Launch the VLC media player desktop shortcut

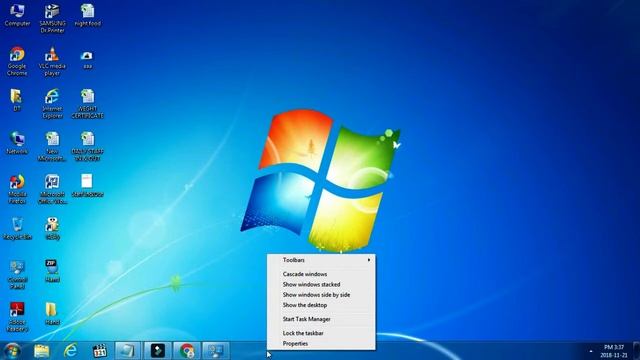click(52, 61)
